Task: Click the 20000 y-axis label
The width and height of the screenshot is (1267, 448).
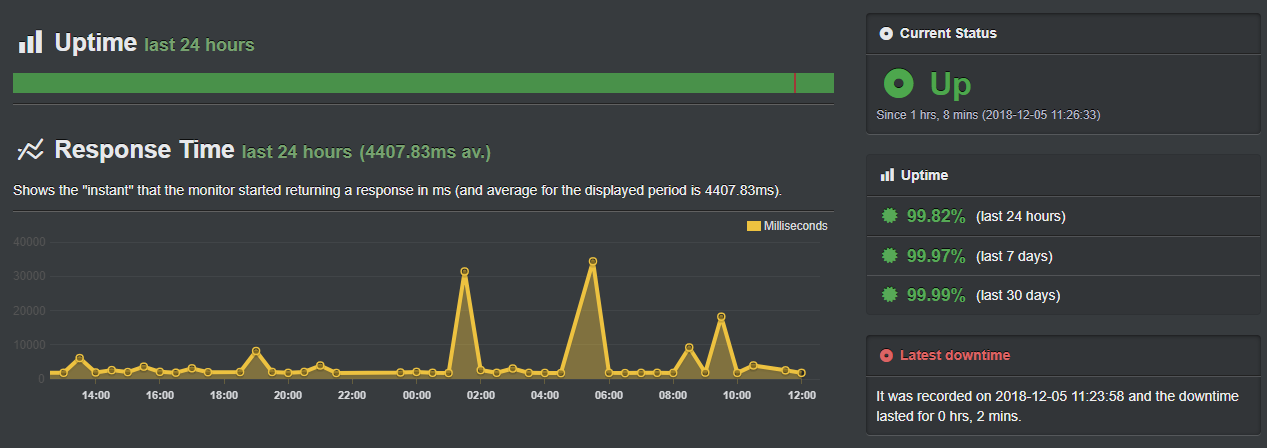Action: pos(30,311)
